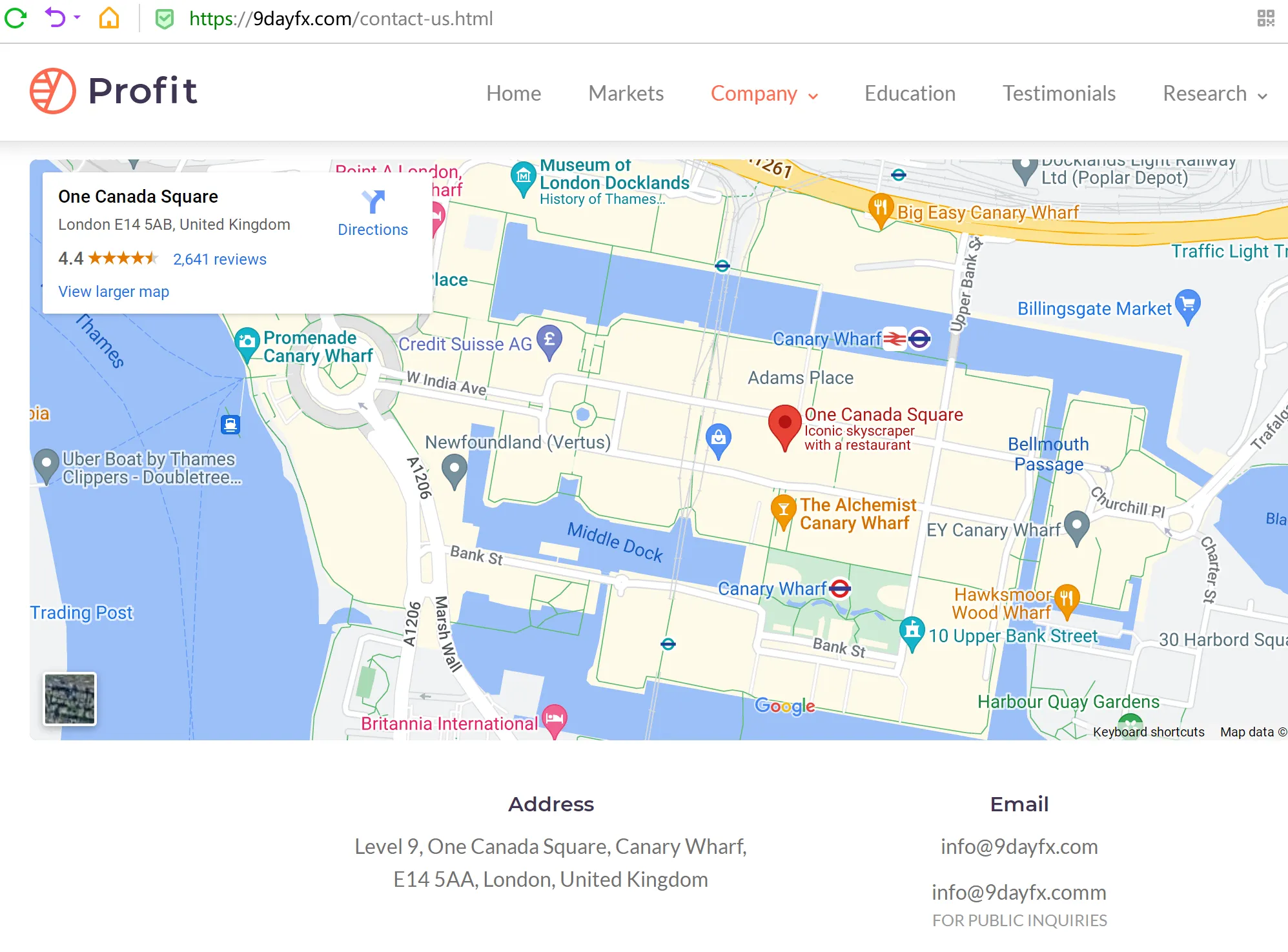Click the One Canada Square card title
Viewport: 1288px width, 952px height.
pos(138,197)
